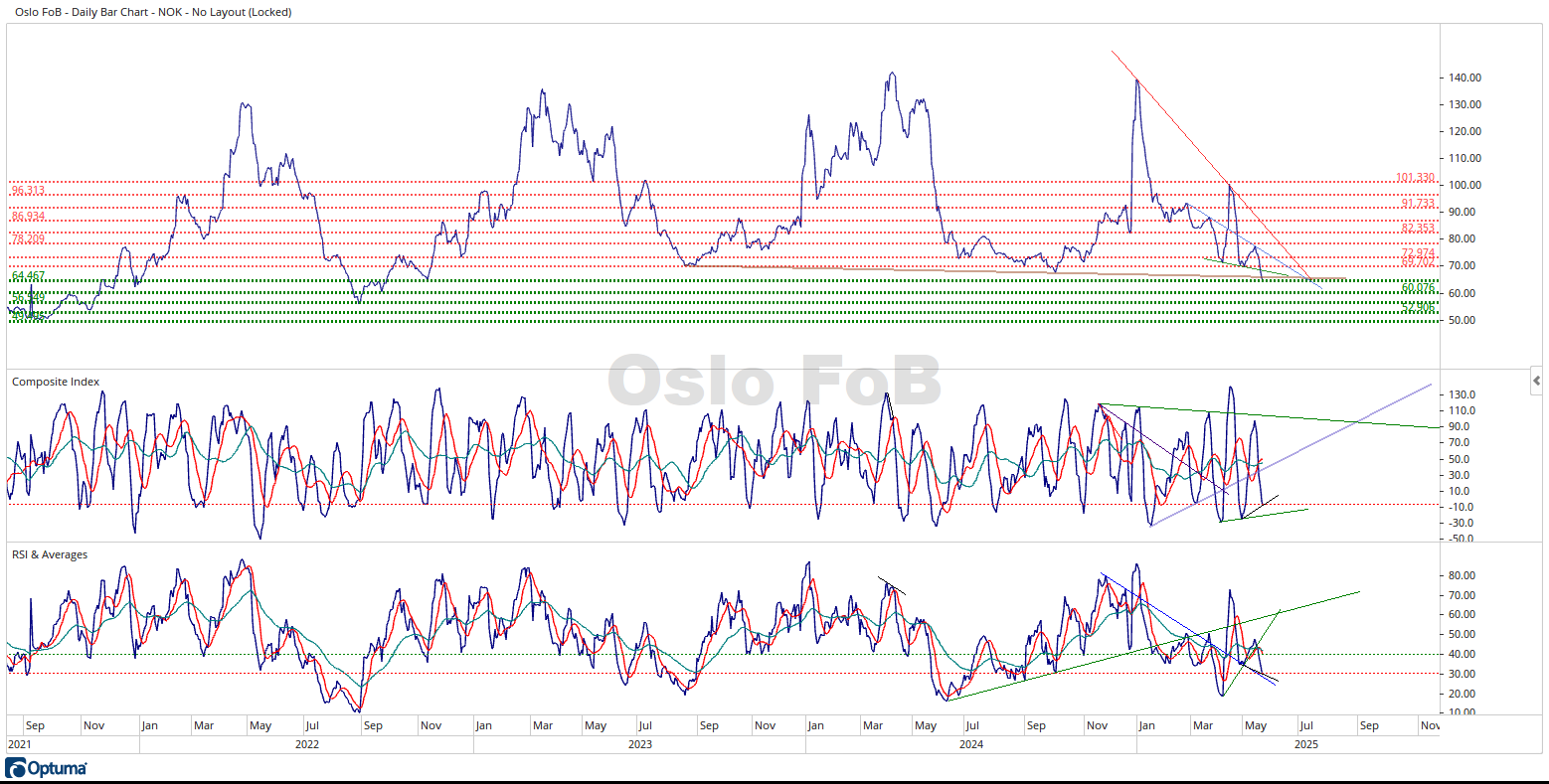Click the 52.906 green support label
Screen dimensions: 1549x784
coord(1418,308)
